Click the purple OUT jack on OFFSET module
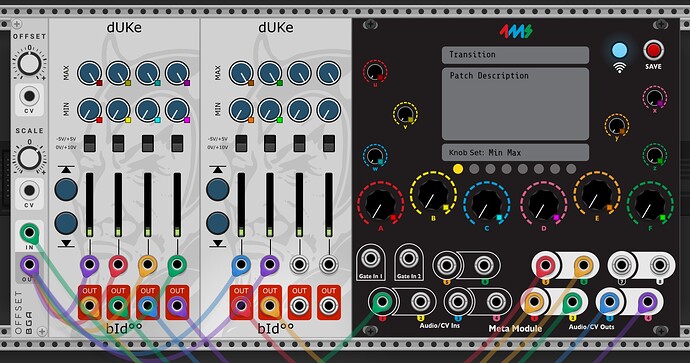This screenshot has width=690, height=363. pos(29,265)
